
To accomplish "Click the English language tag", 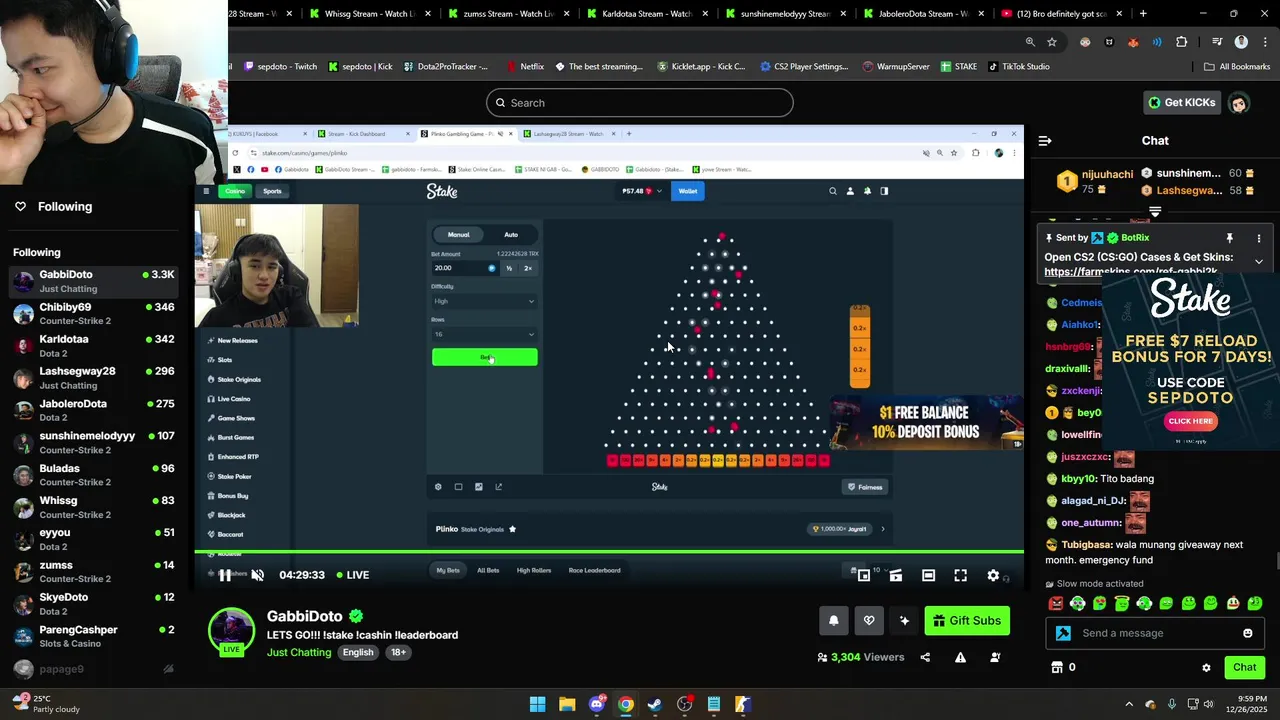I will [x=357, y=652].
